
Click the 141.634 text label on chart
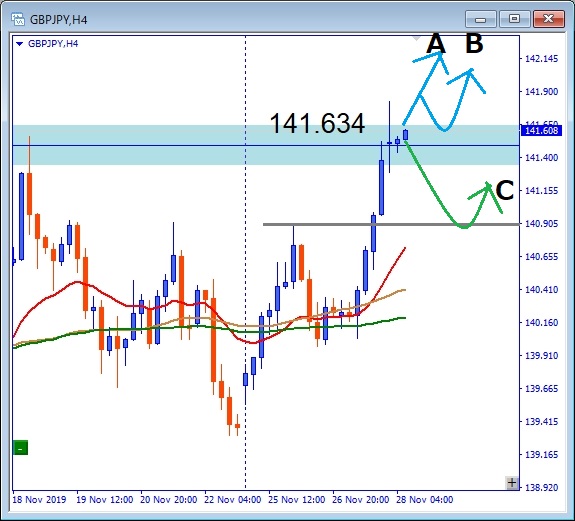(x=317, y=123)
